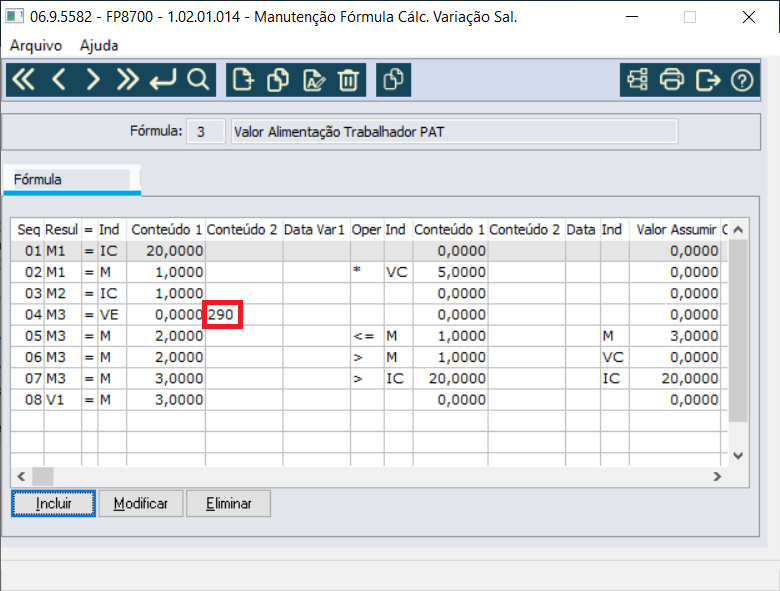Click the new document toolbar icon

[x=243, y=80]
